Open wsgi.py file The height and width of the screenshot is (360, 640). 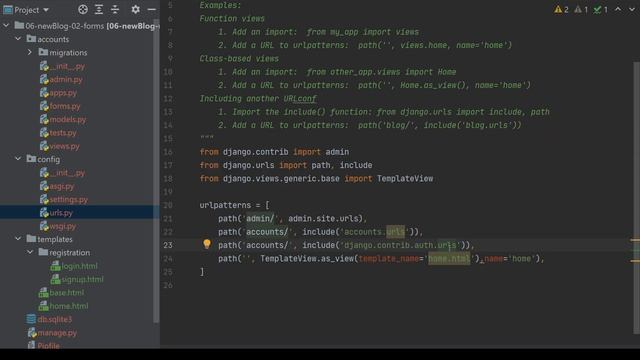click(62, 226)
